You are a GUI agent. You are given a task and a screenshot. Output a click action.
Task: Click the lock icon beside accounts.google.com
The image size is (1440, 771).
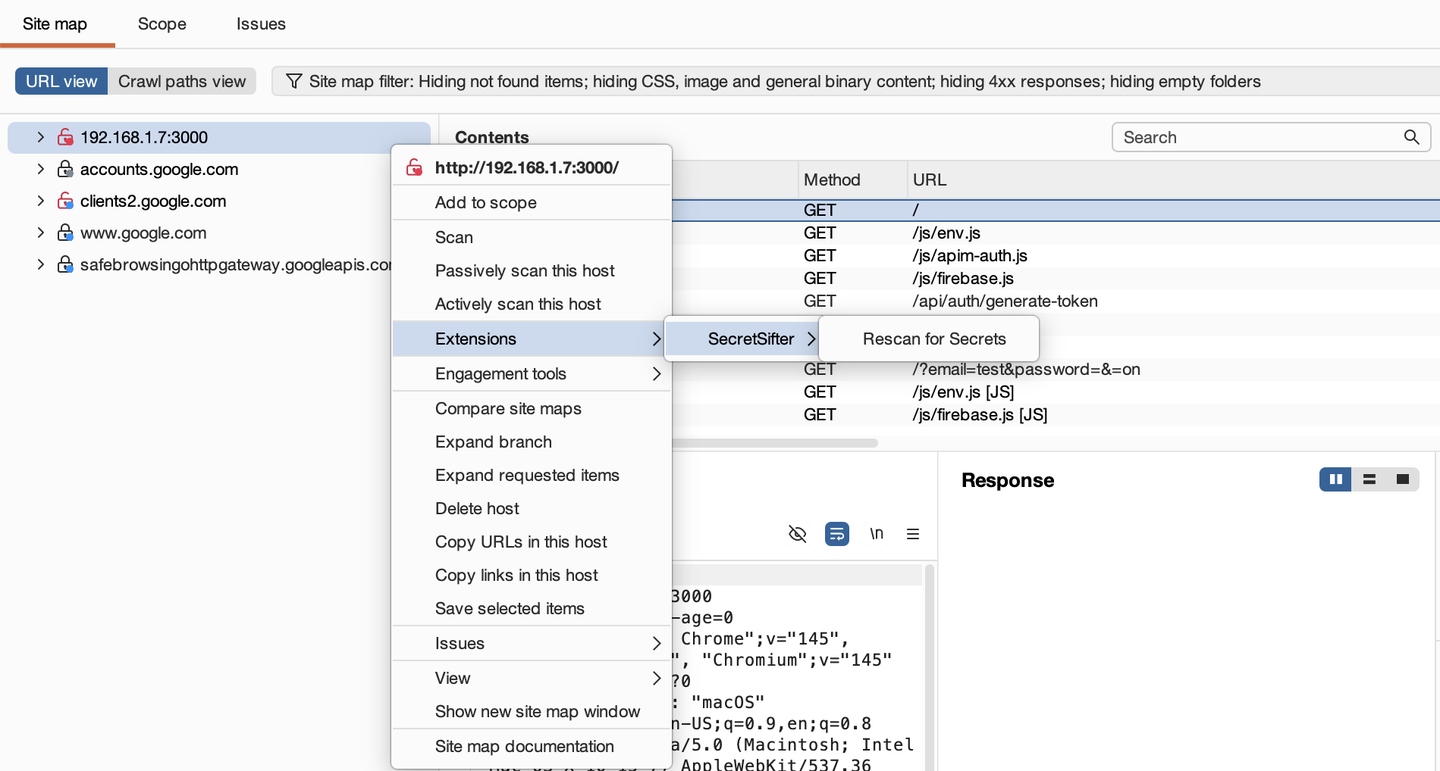click(x=65, y=169)
